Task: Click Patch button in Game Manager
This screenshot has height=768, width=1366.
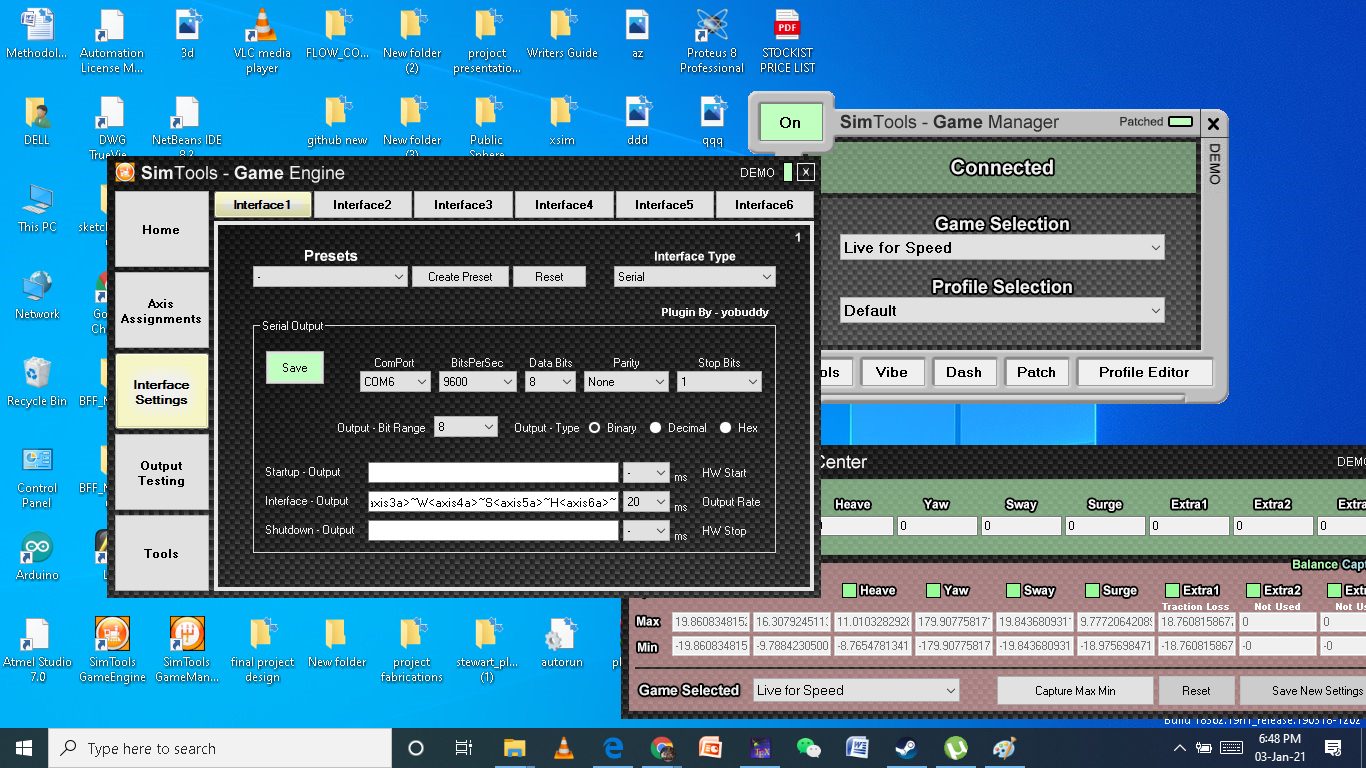Action: click(1036, 372)
